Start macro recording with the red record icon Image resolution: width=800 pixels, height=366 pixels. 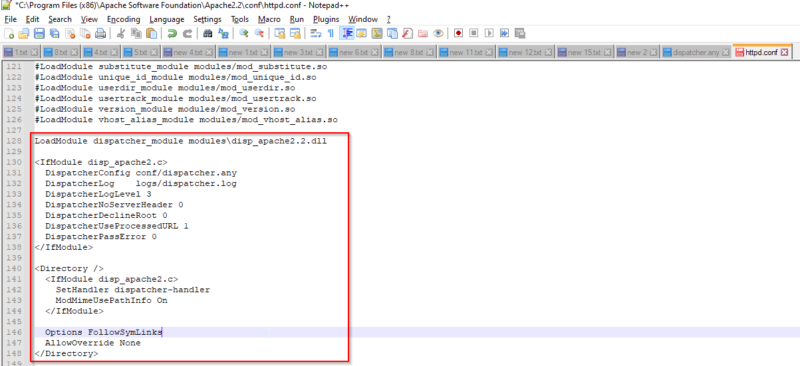pyautogui.click(x=458, y=33)
